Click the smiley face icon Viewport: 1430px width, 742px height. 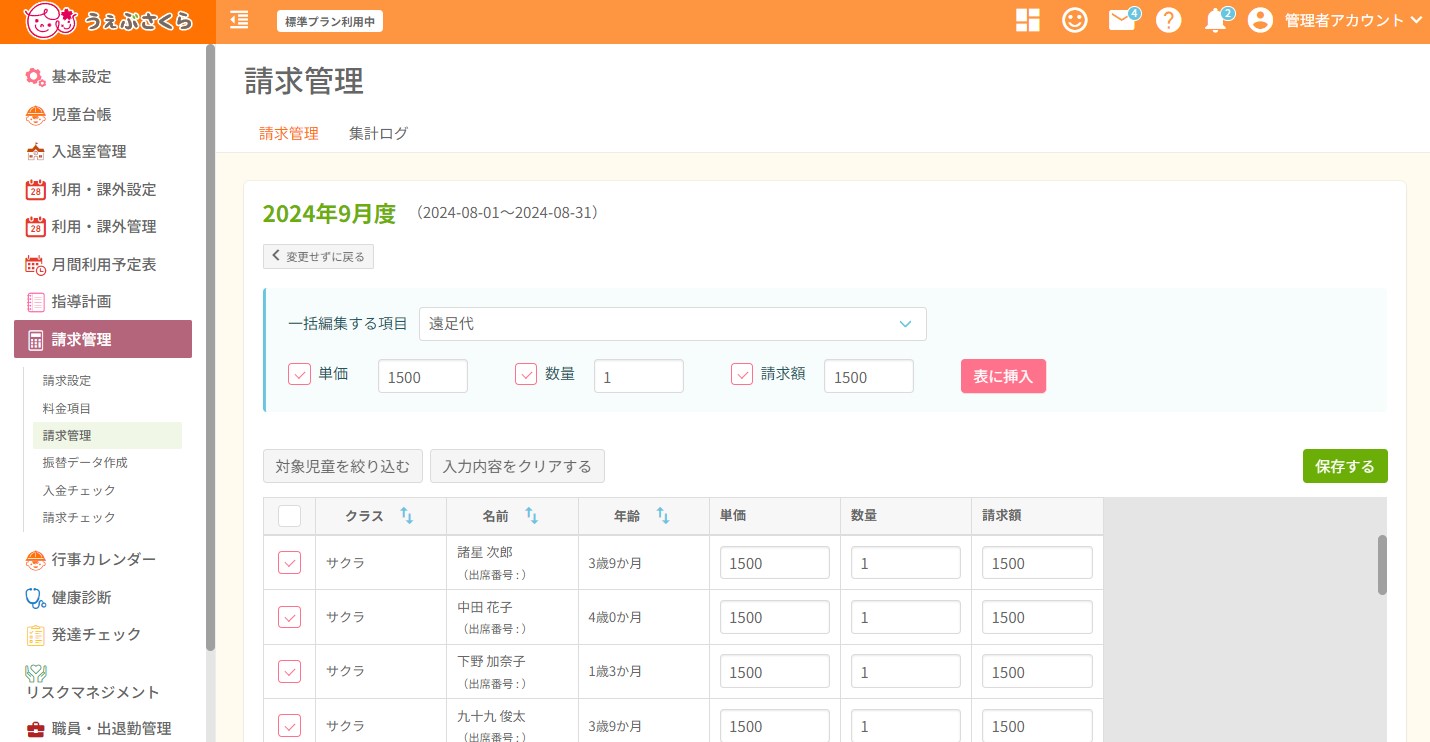point(1075,20)
